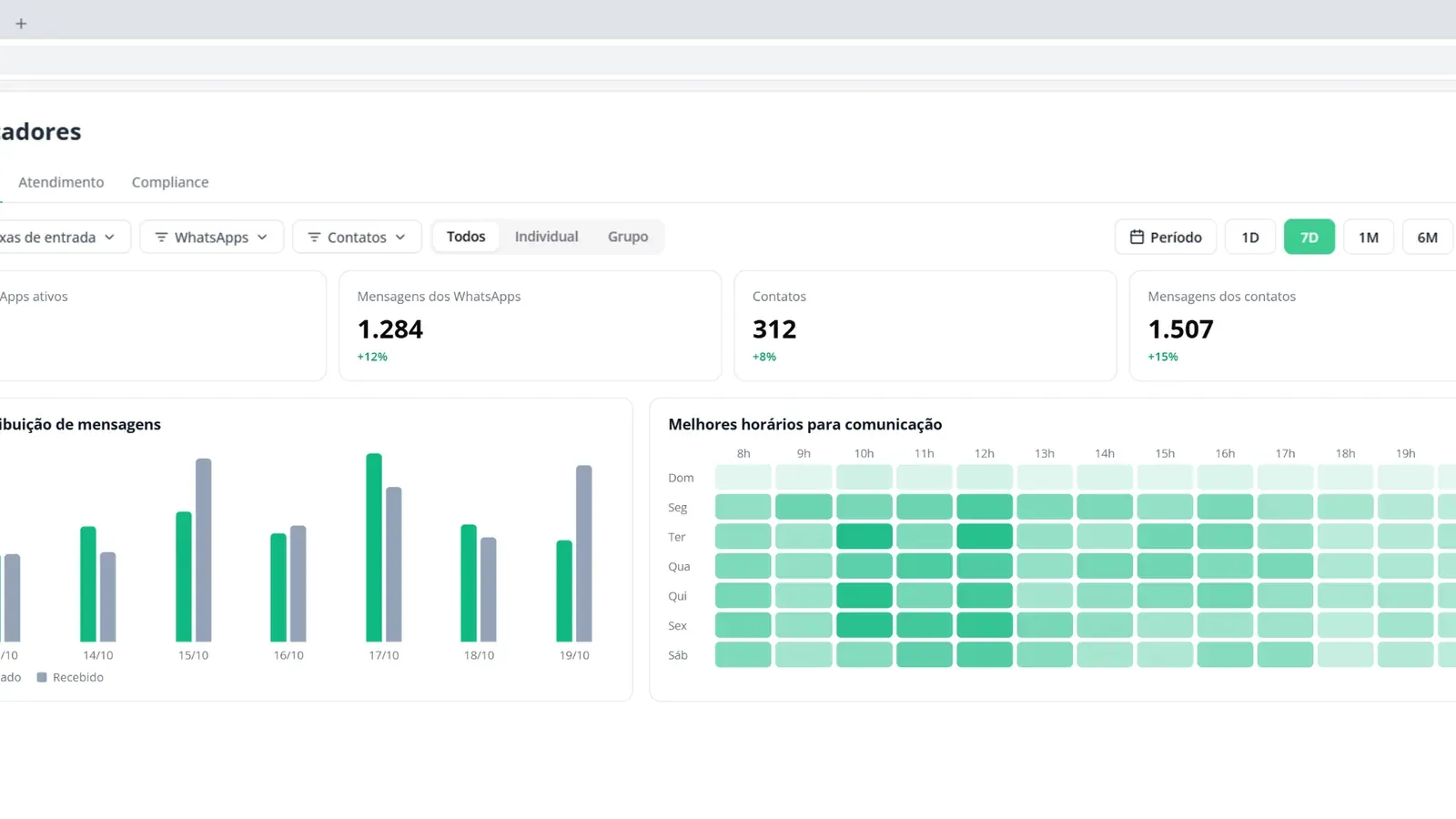The image size is (1456, 819).
Task: Click the 15h column header
Action: click(x=1165, y=453)
